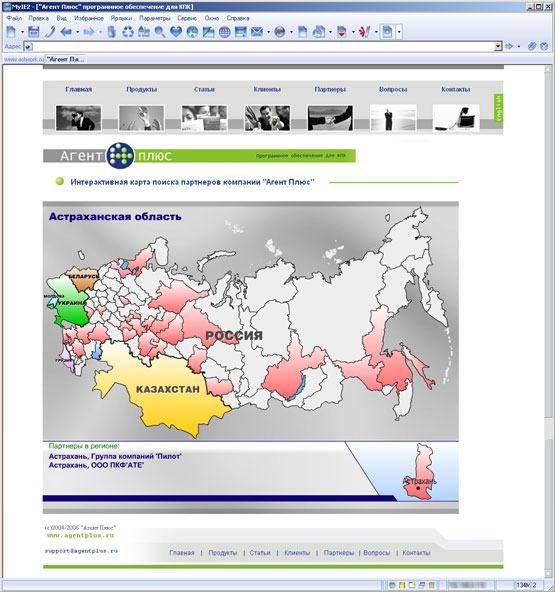The image size is (555, 592).
Task: Open Forward button history dropdown arrow
Action: (100, 32)
